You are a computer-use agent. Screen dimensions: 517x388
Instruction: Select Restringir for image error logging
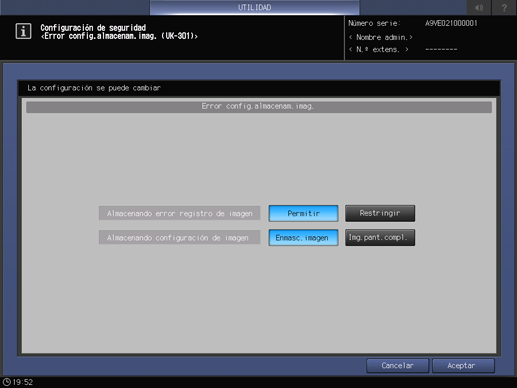(380, 213)
